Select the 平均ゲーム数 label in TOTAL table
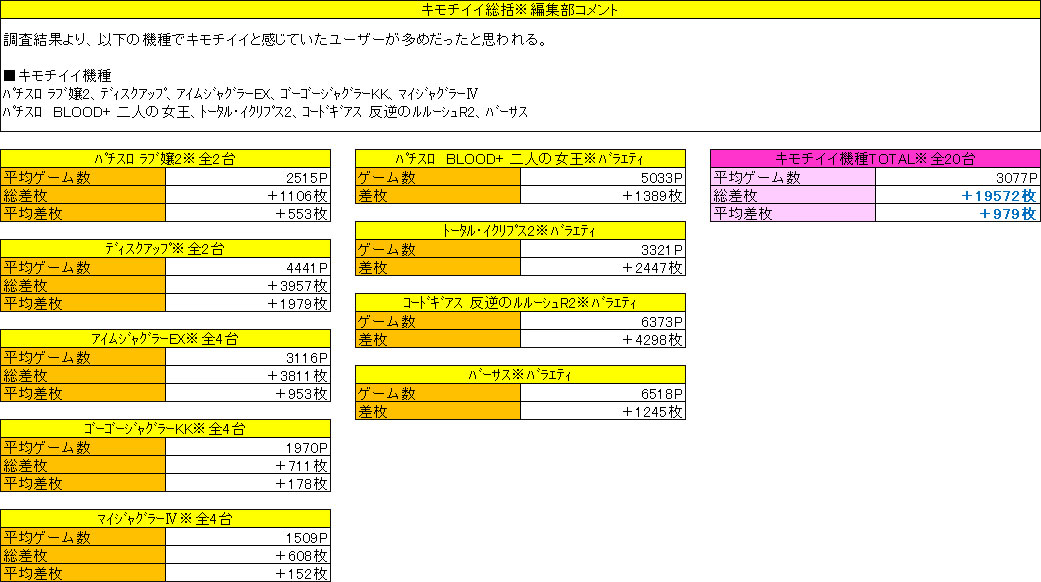This screenshot has width=1041, height=582. click(x=793, y=177)
